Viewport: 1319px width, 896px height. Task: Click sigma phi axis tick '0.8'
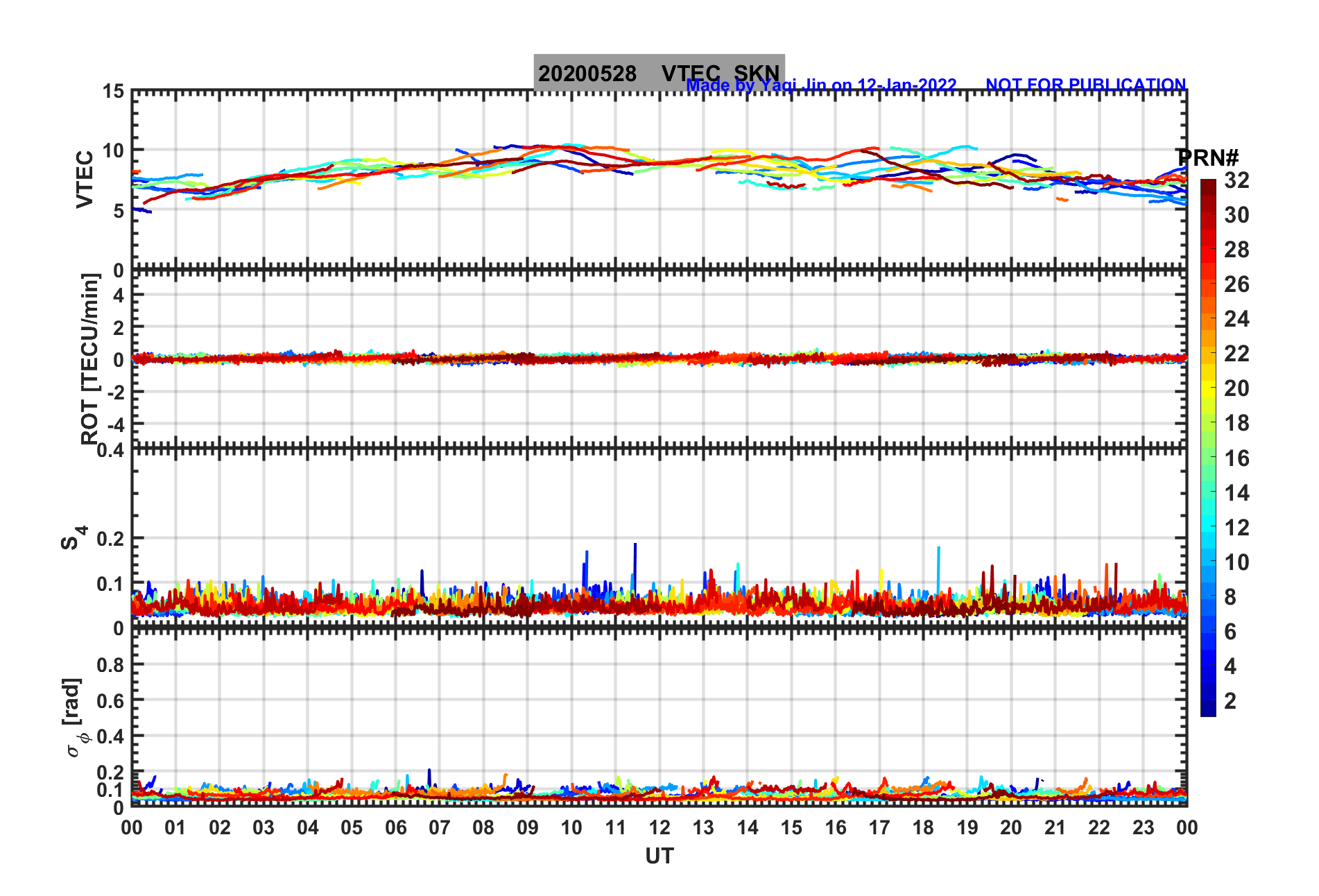(111, 664)
